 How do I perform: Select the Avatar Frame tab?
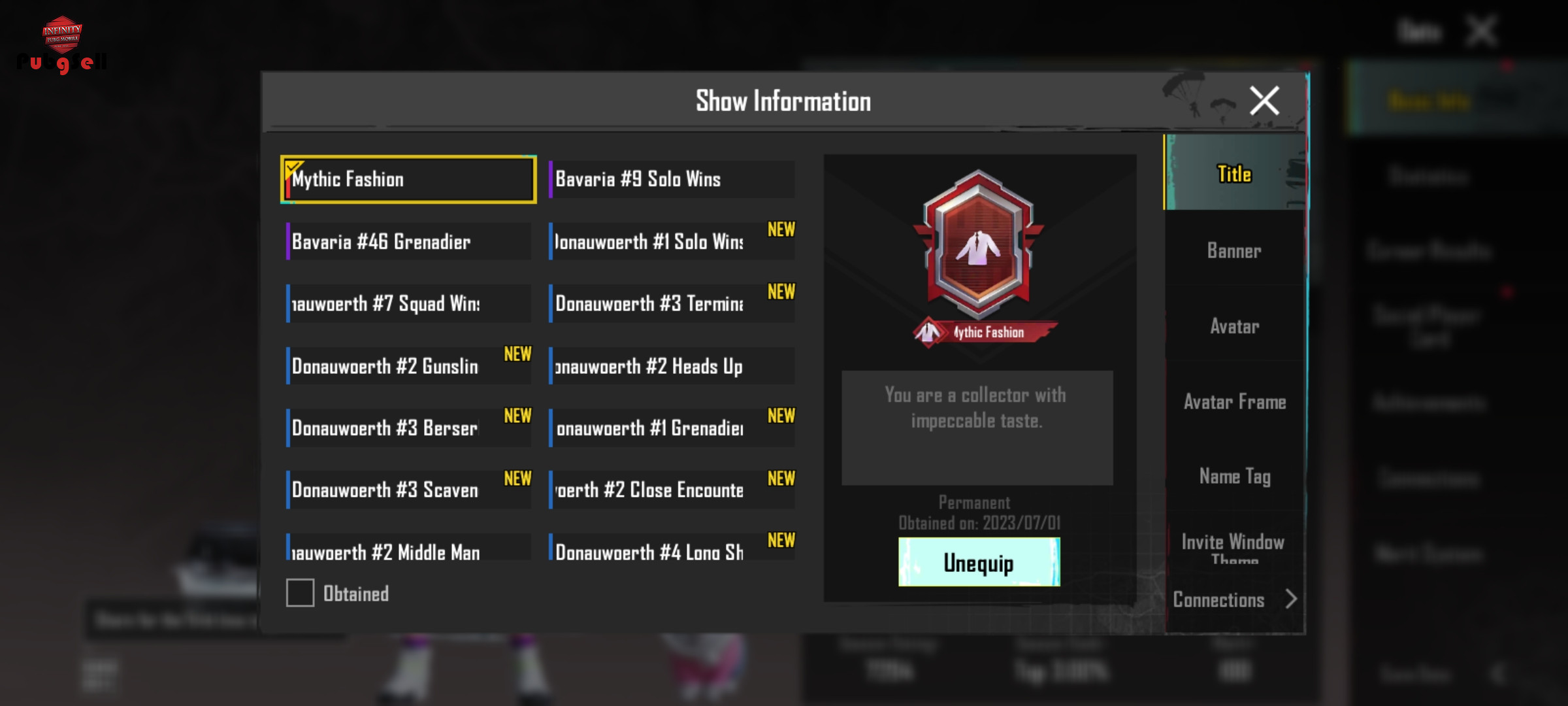tap(1233, 401)
